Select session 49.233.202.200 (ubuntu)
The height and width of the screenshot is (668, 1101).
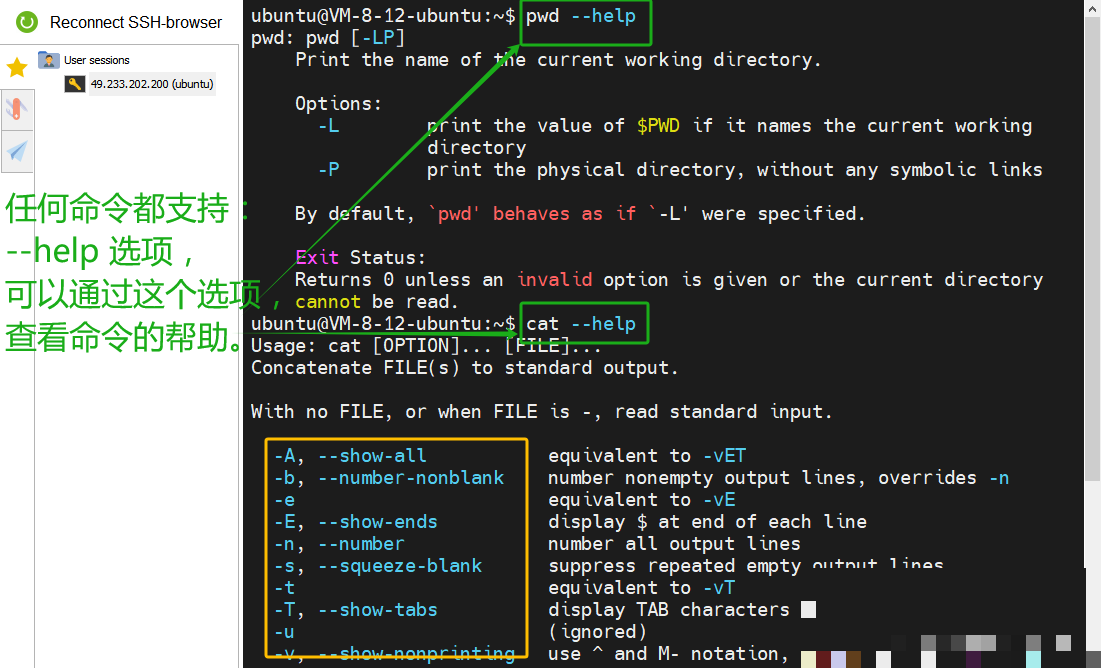click(152, 84)
